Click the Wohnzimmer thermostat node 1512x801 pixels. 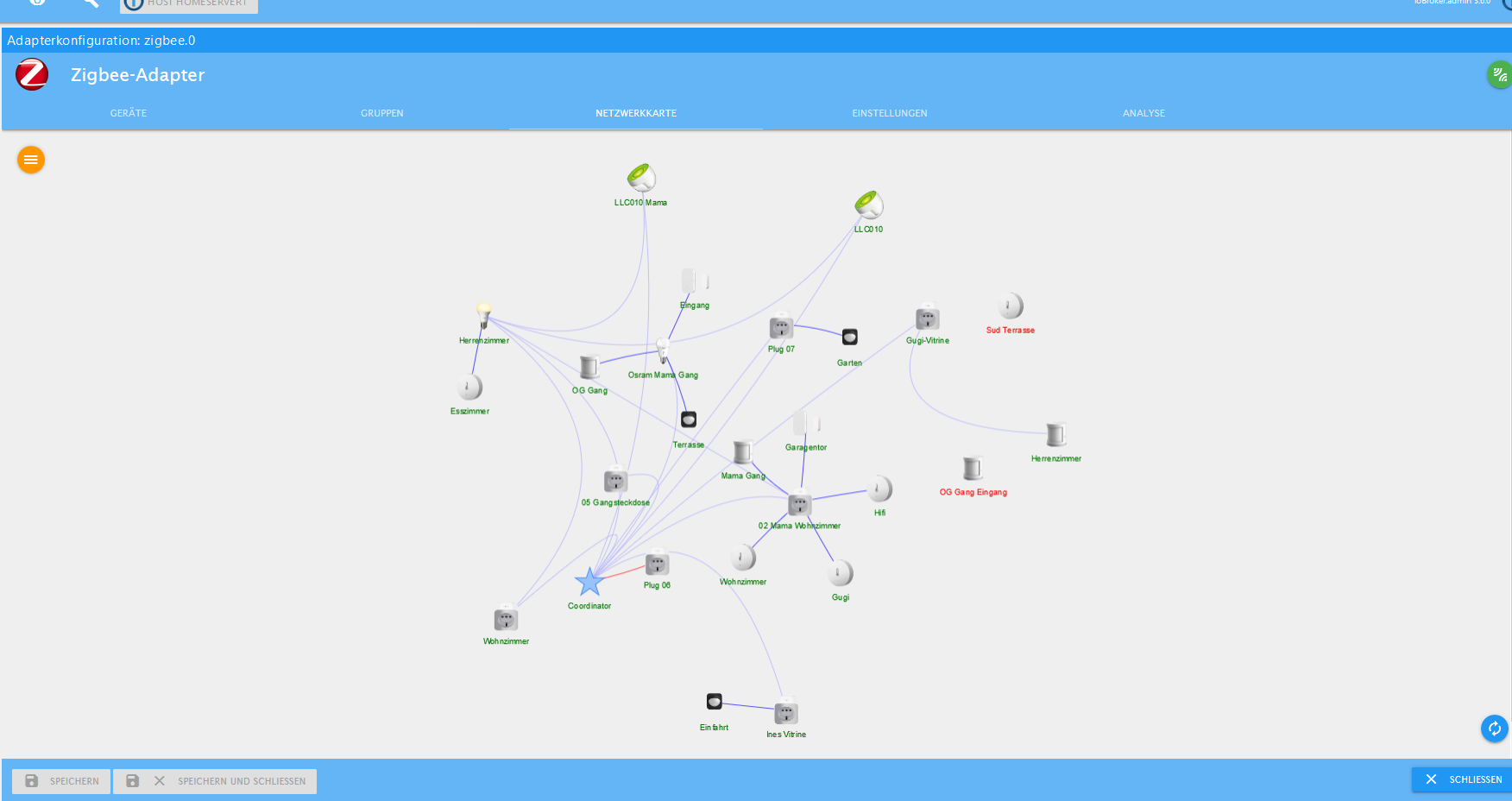(743, 558)
